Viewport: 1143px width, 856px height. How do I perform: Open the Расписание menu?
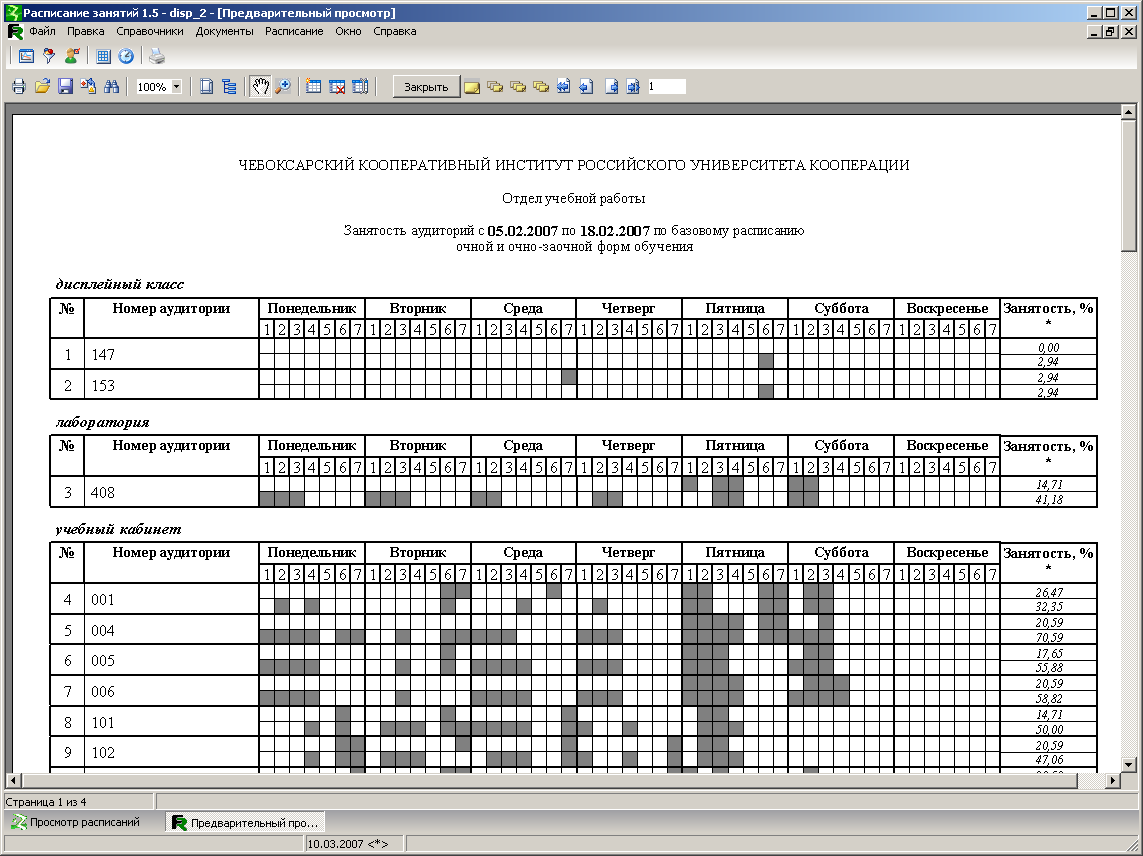coord(294,31)
